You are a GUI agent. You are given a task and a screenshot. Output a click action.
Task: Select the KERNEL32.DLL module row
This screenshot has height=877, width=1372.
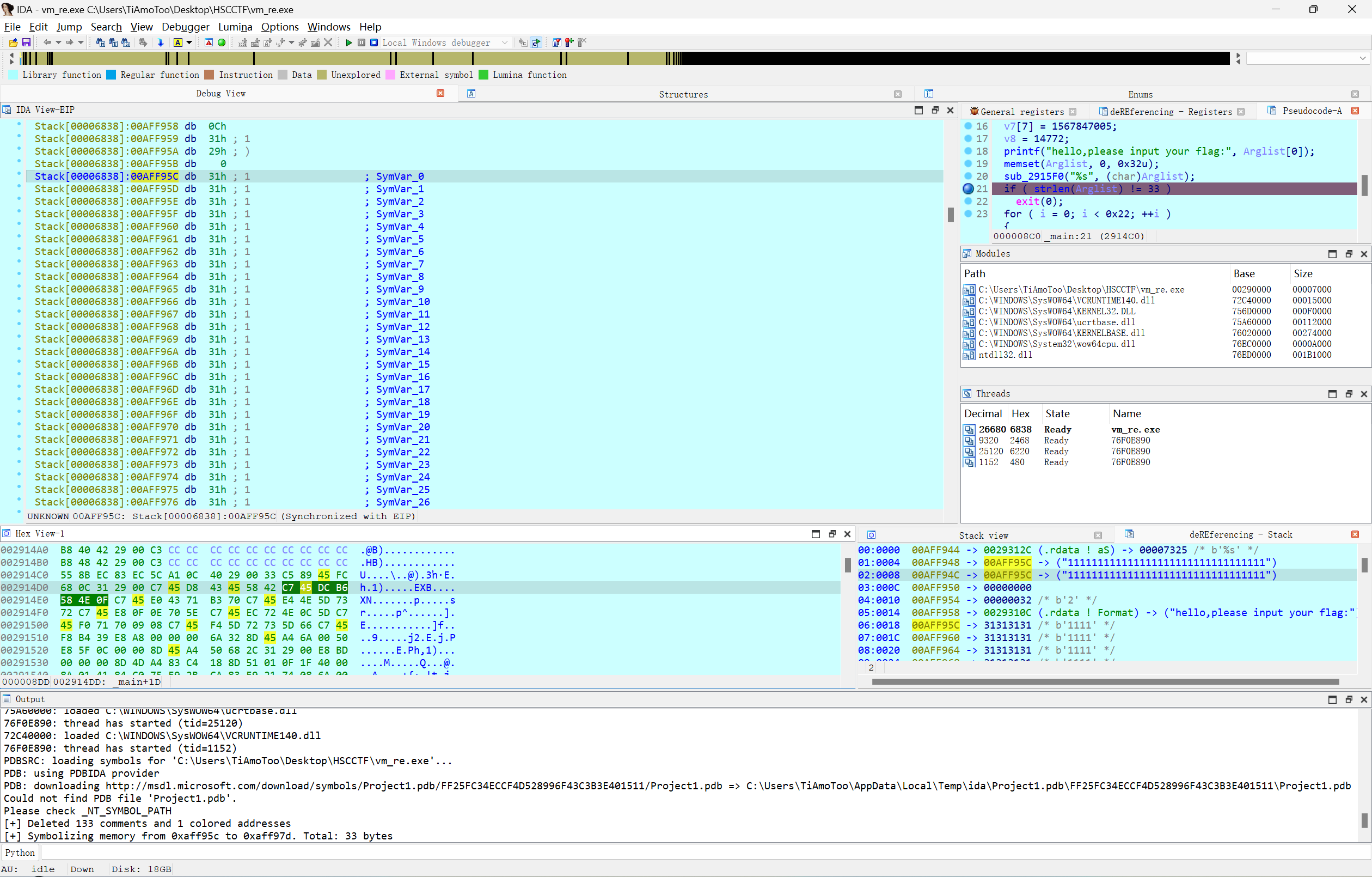click(1166, 312)
